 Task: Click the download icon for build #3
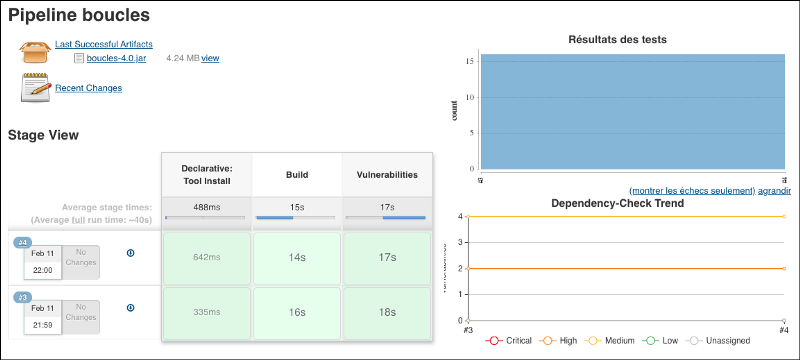point(130,307)
